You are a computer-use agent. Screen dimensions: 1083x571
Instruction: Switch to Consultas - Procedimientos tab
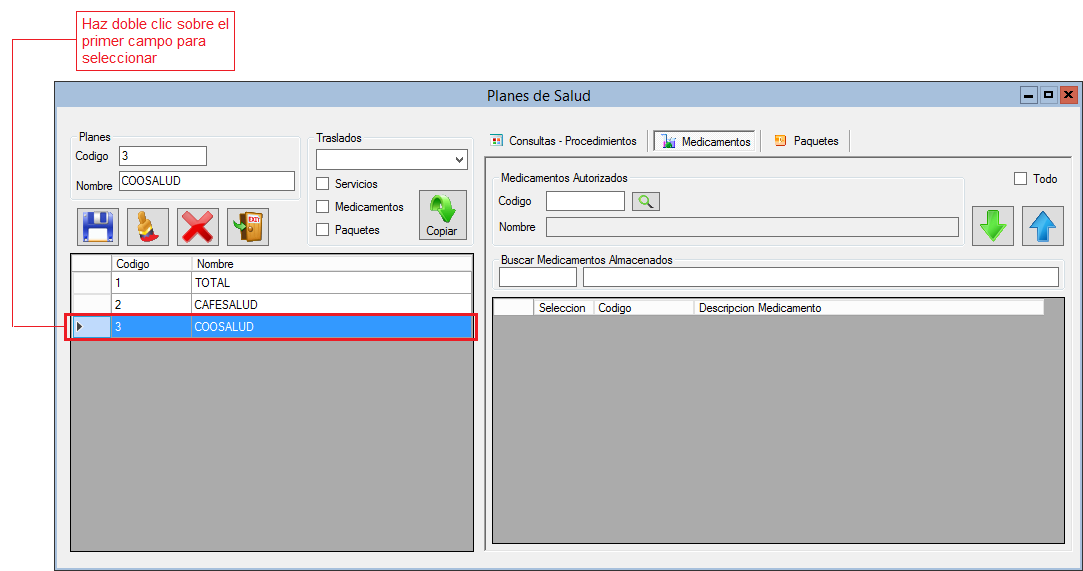pos(563,141)
